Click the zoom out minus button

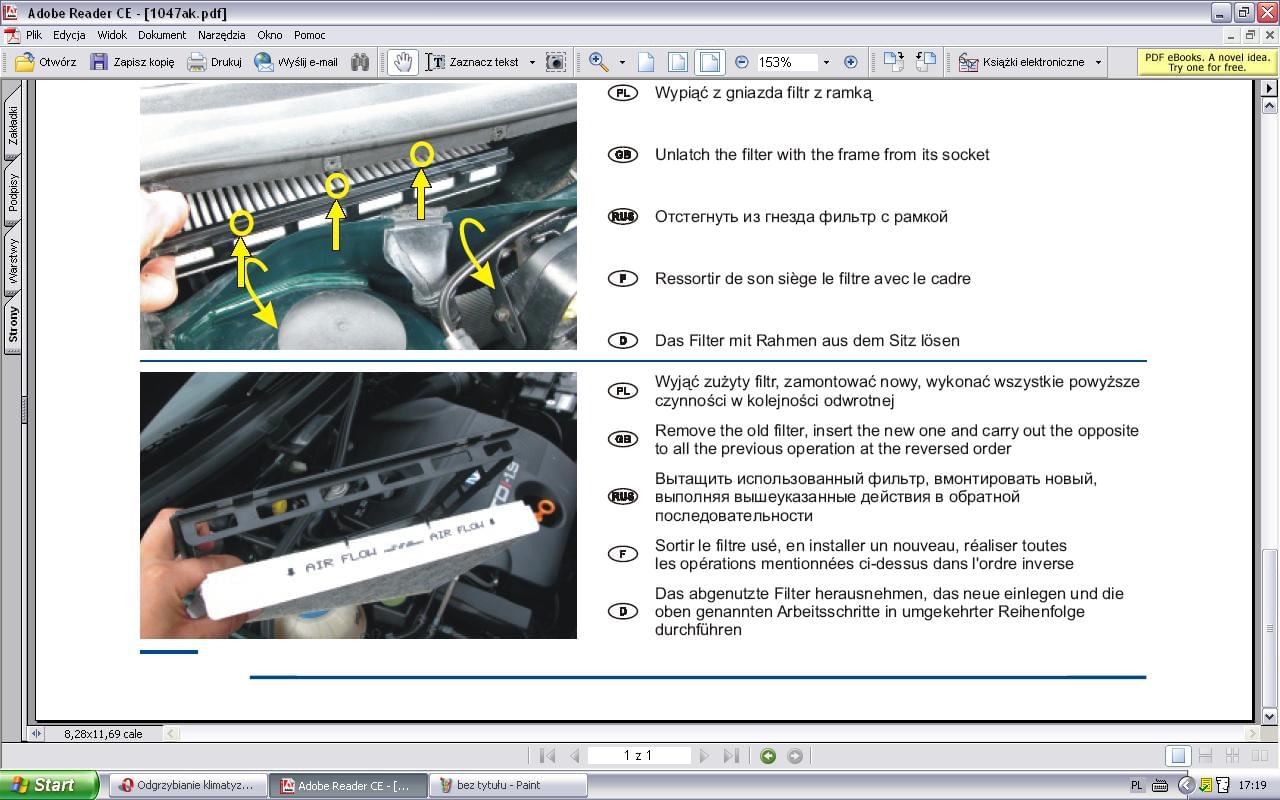pyautogui.click(x=742, y=62)
